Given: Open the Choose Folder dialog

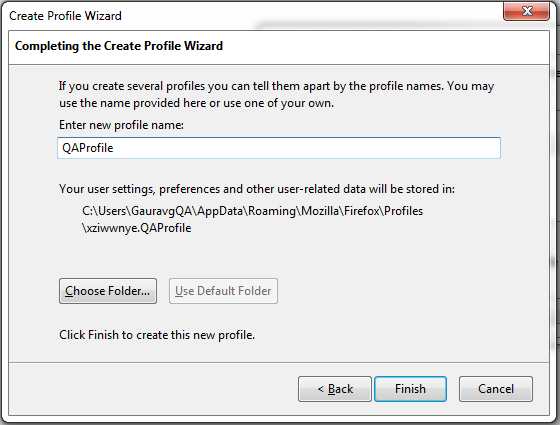Looking at the screenshot, I should coord(108,291).
